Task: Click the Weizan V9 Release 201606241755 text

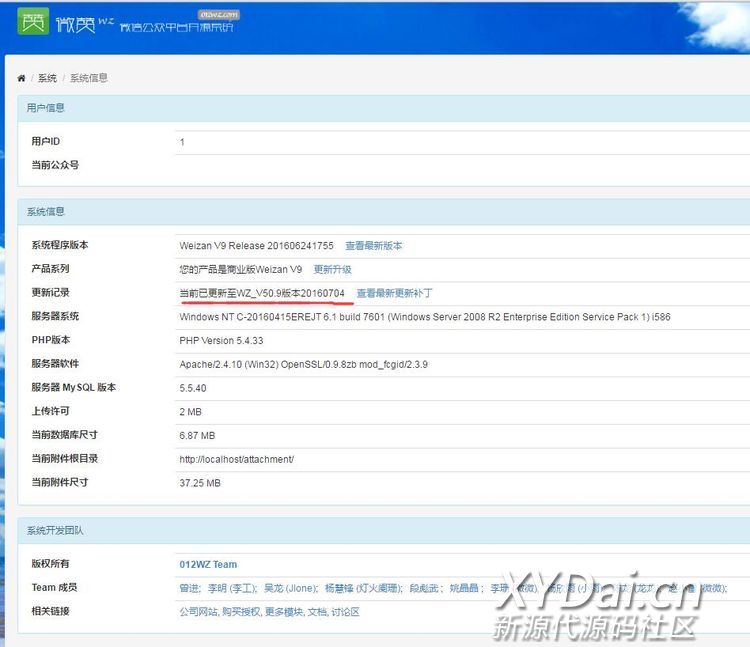Action: (256, 246)
